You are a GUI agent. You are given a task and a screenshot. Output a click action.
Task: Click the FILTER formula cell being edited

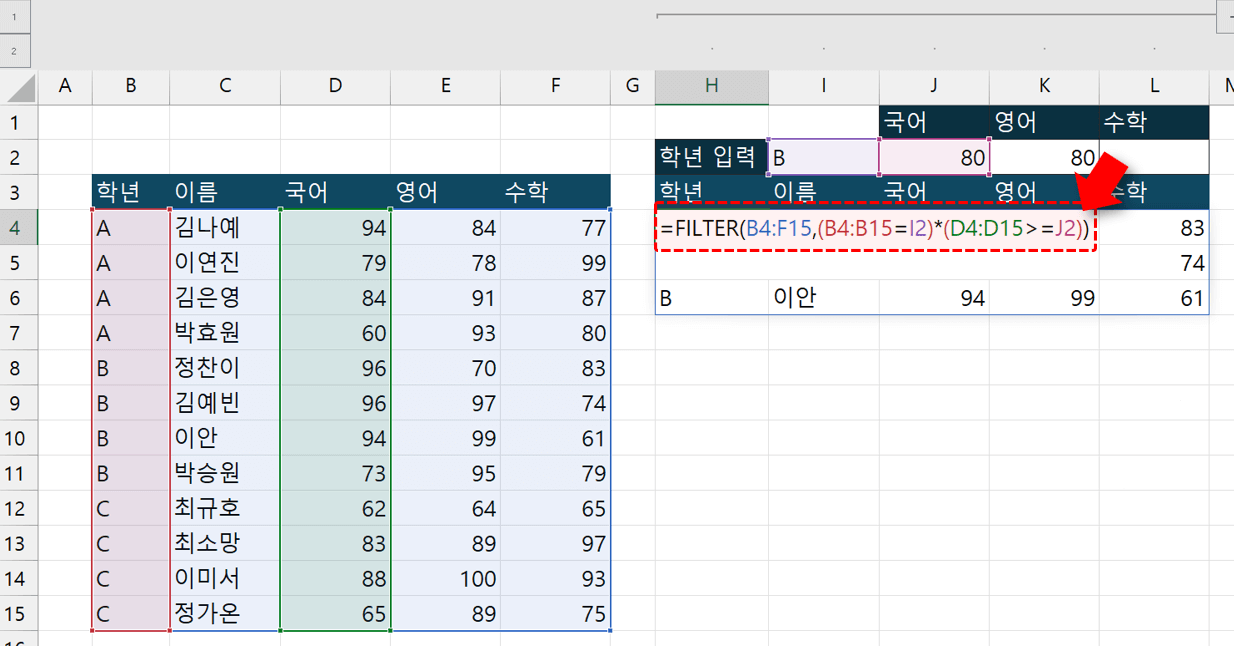[x=875, y=228]
